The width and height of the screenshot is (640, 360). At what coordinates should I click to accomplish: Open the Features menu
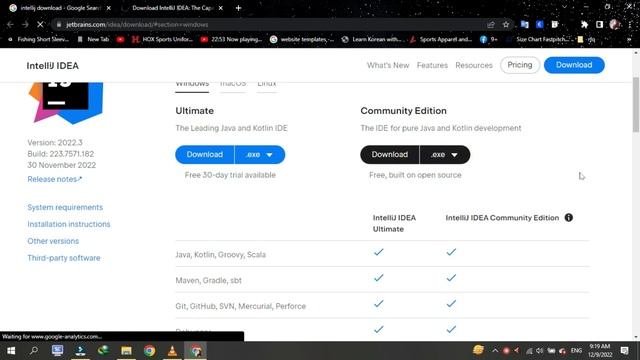coord(432,65)
